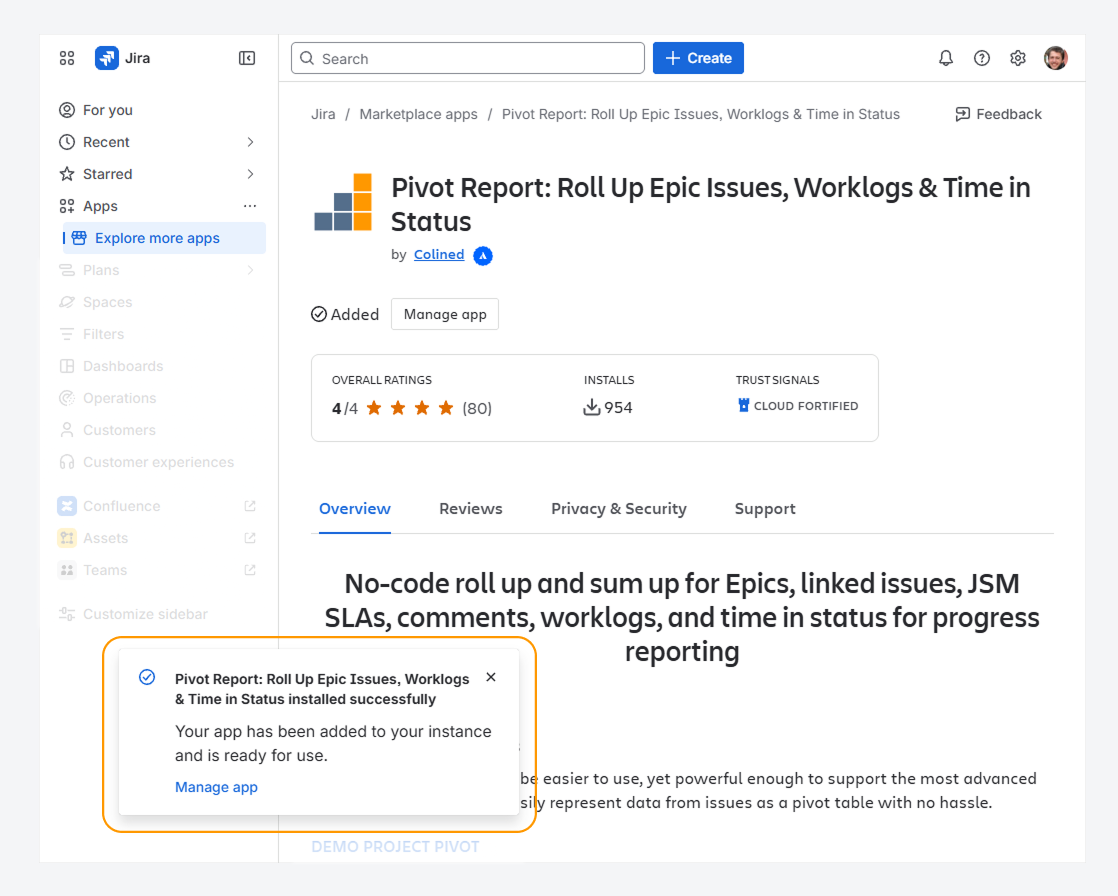
Task: Go to Marketplace apps breadcrumb
Action: click(x=419, y=114)
